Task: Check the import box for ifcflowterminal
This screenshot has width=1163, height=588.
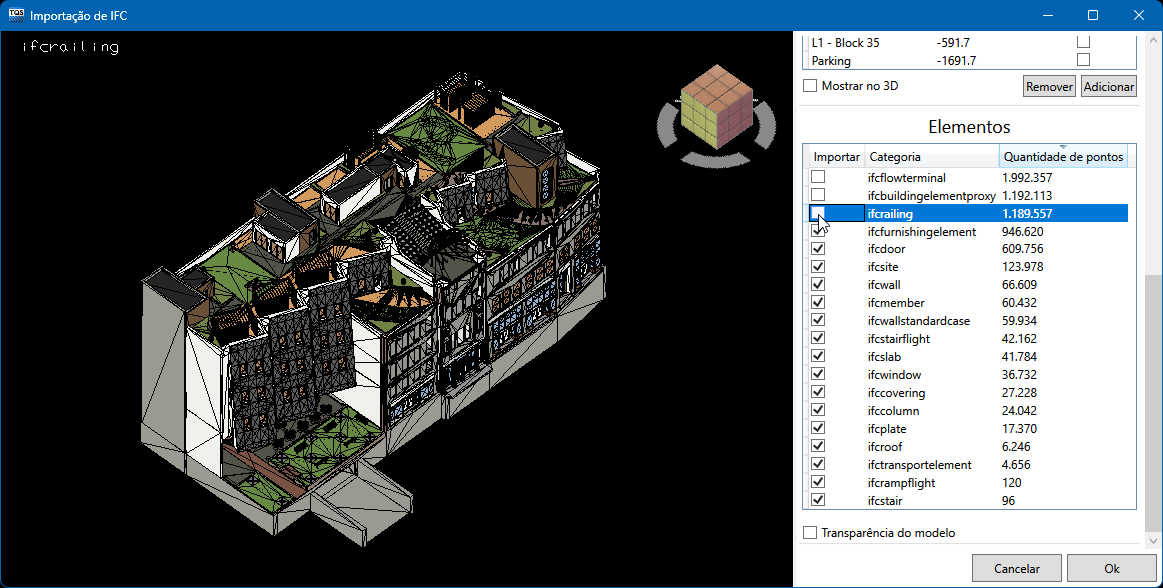Action: point(818,177)
